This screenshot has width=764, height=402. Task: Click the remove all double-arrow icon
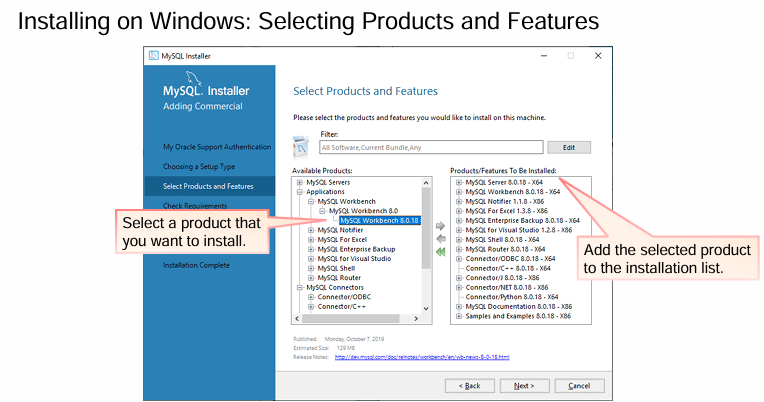[440, 252]
